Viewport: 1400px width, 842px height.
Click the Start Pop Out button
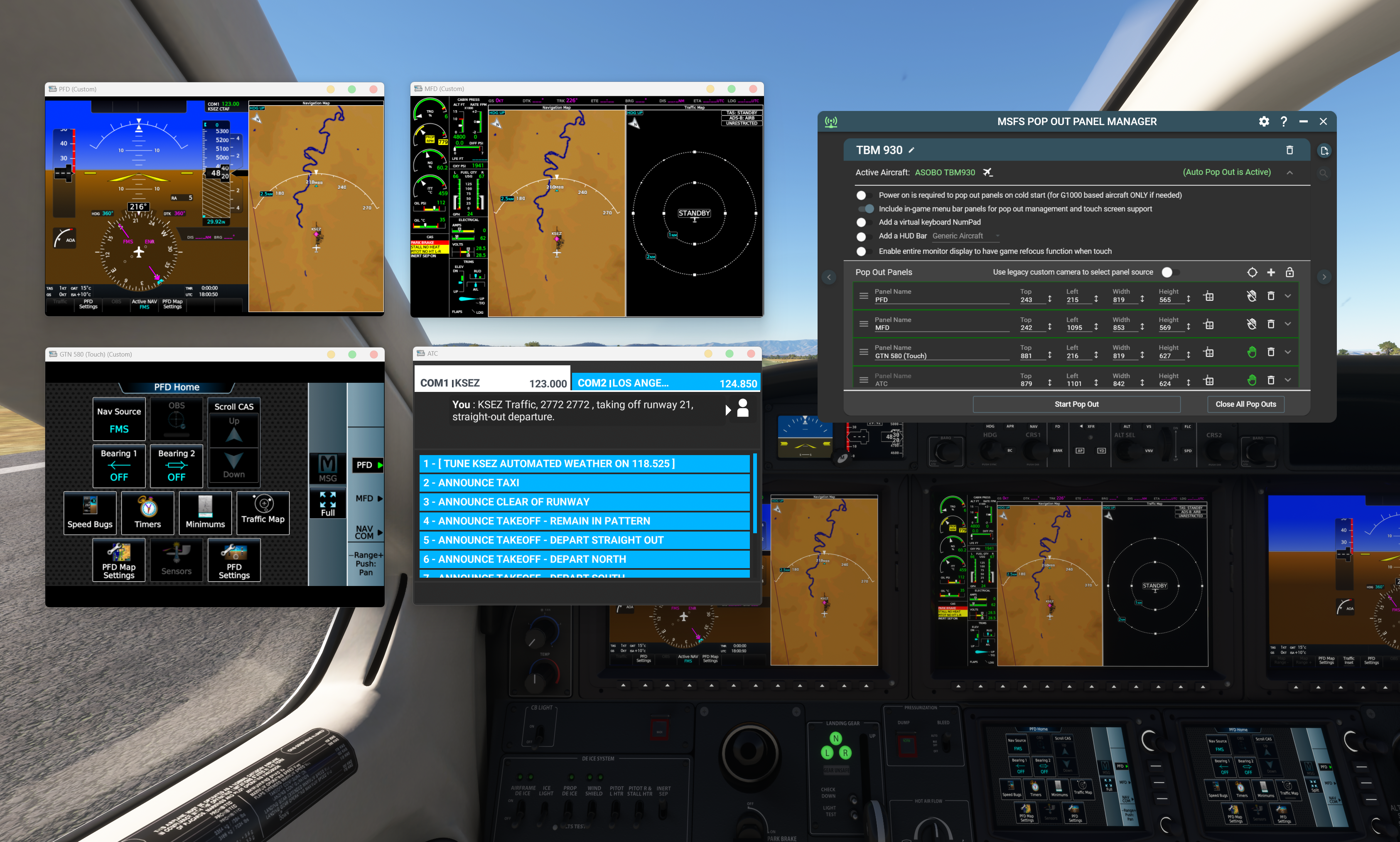coord(1076,404)
